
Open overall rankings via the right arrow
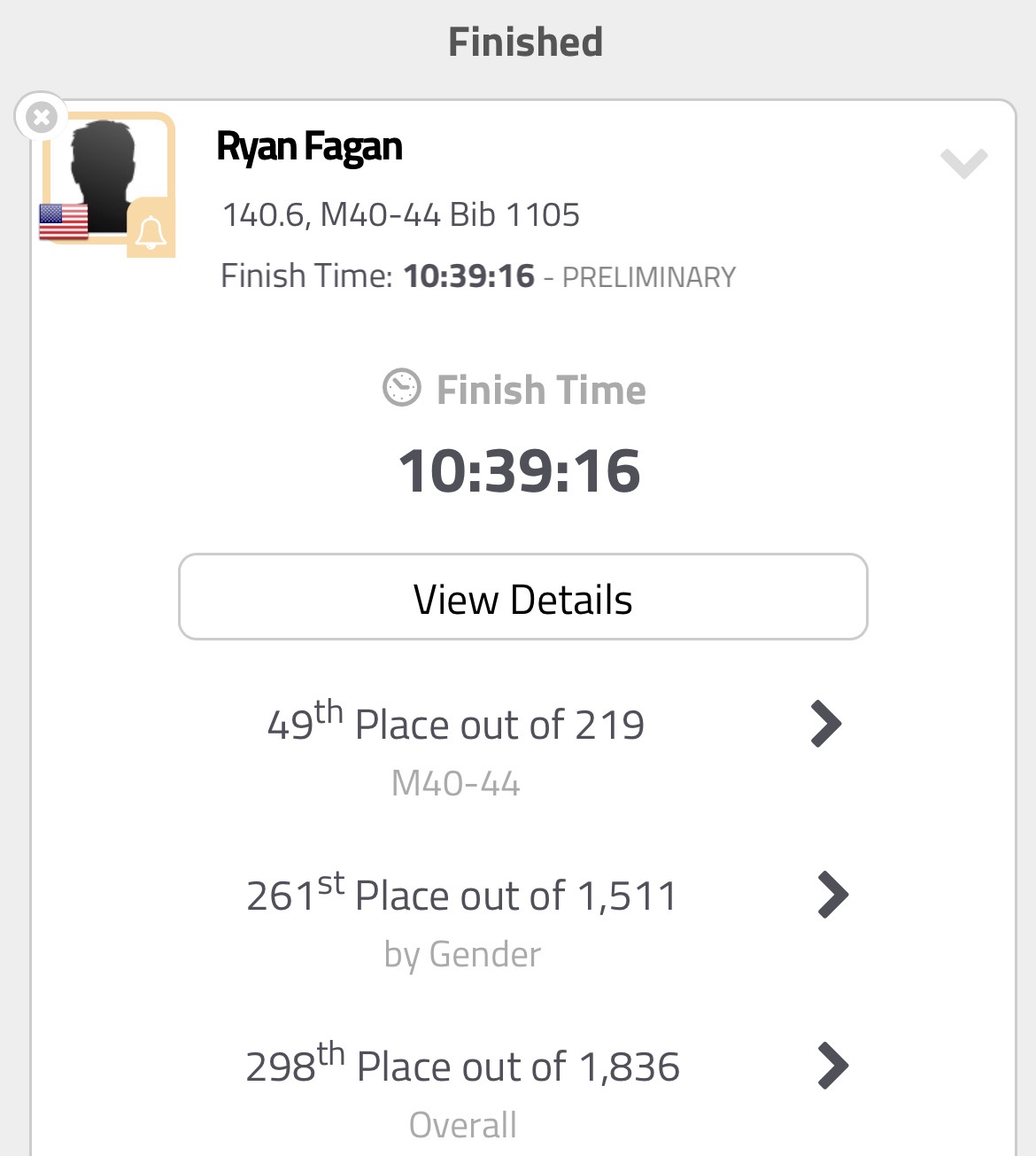point(832,1065)
